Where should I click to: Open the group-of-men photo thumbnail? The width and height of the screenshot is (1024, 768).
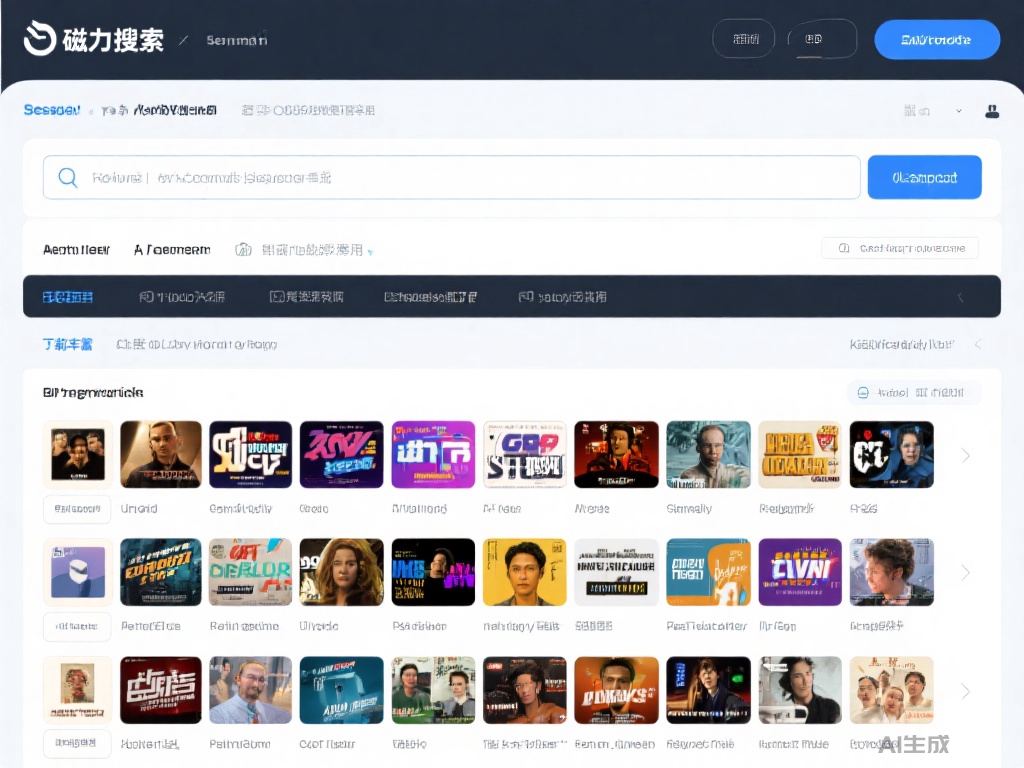tap(78, 455)
